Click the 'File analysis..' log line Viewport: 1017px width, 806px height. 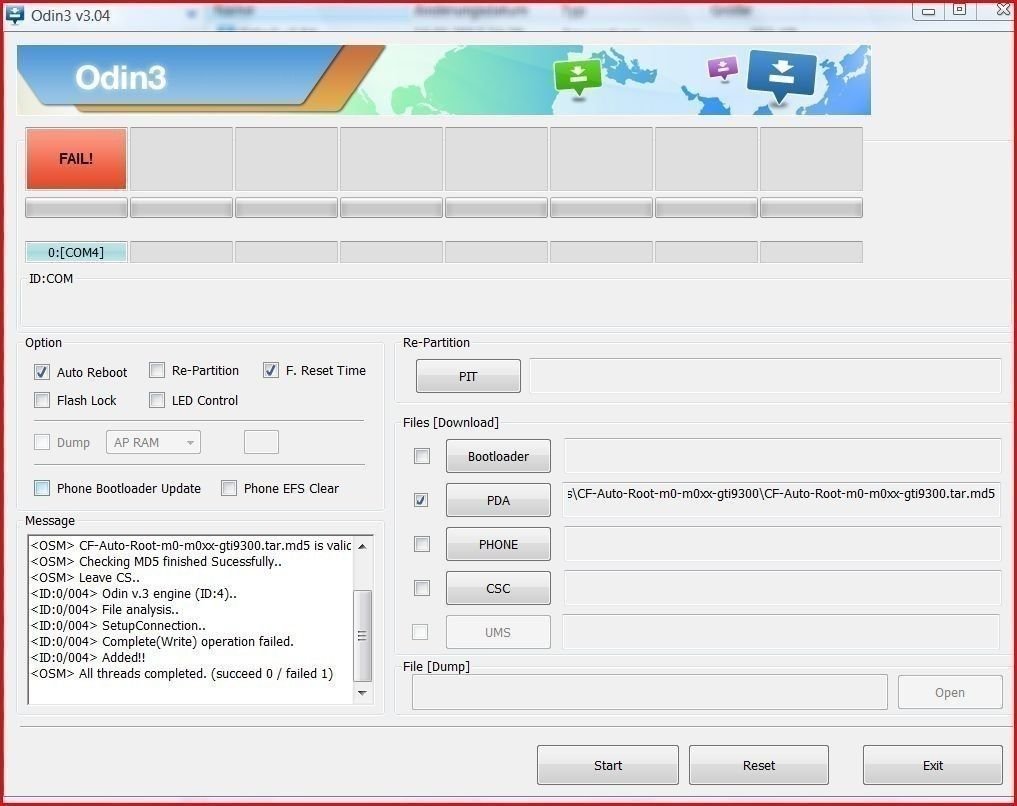click(x=104, y=610)
